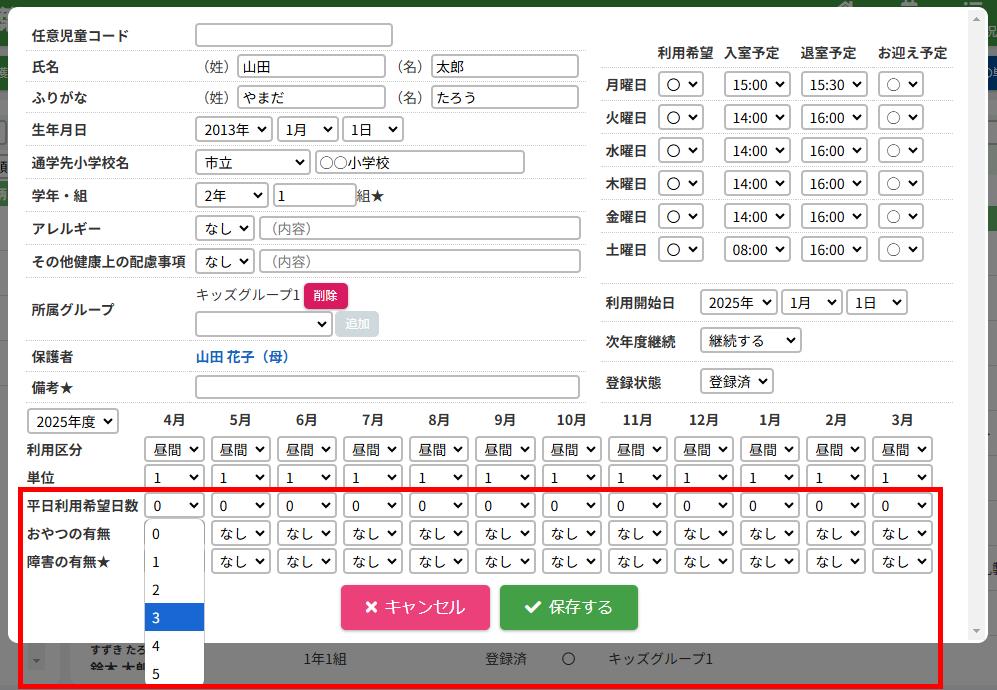Open the 2025年度 fiscal year dropdown

point(72,421)
